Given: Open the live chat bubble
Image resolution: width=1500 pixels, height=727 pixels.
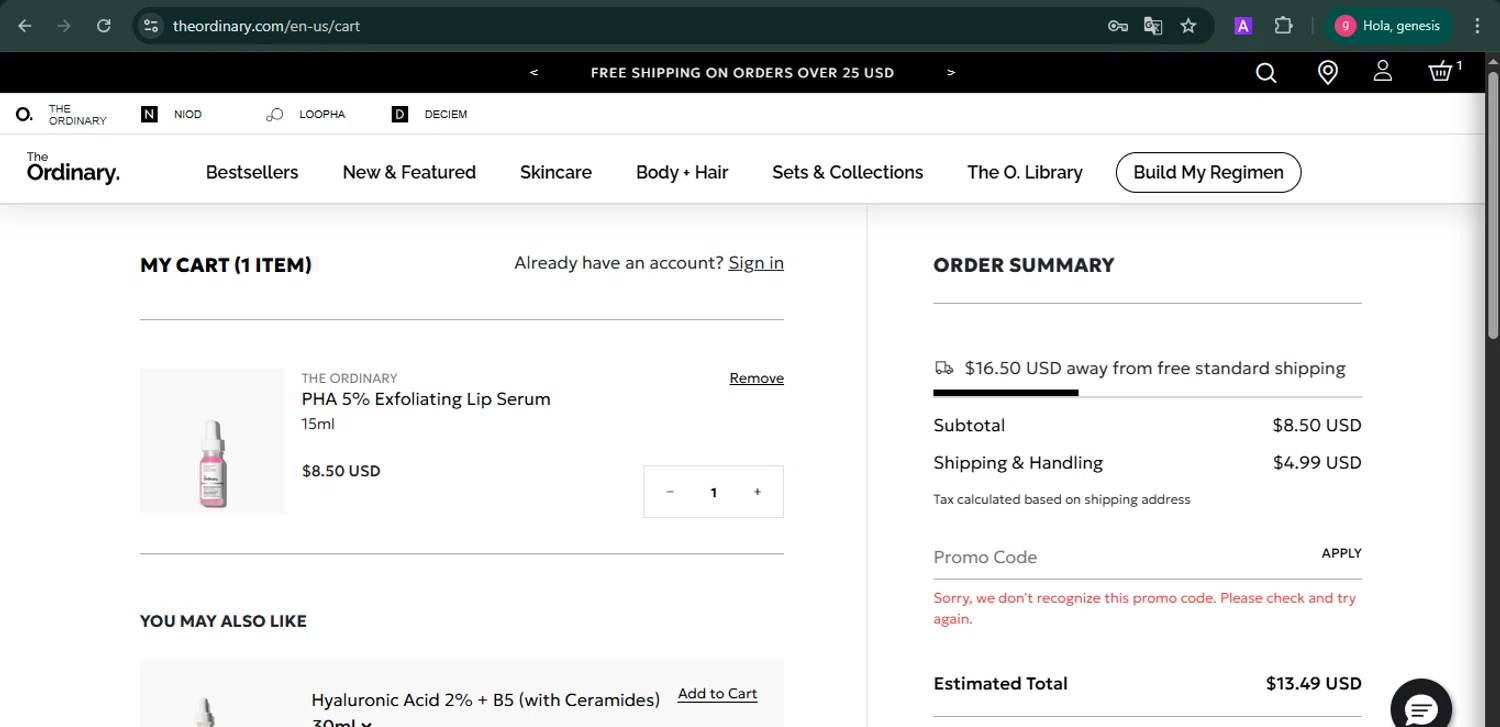Looking at the screenshot, I should click(x=1420, y=709).
